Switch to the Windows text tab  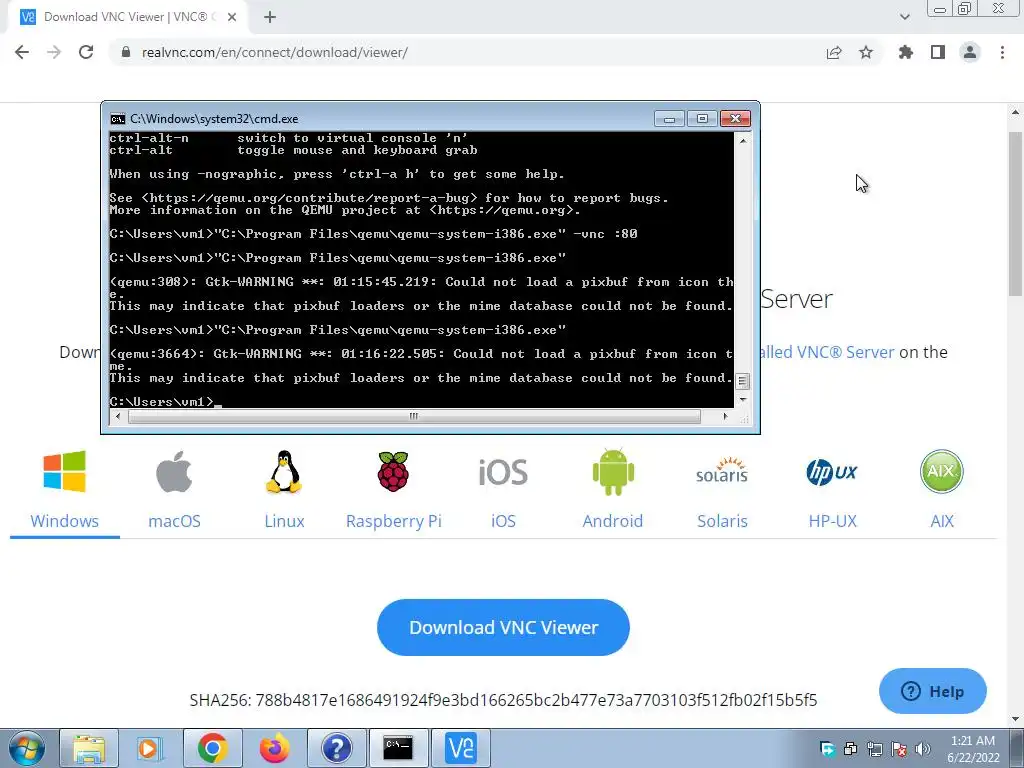(x=65, y=521)
